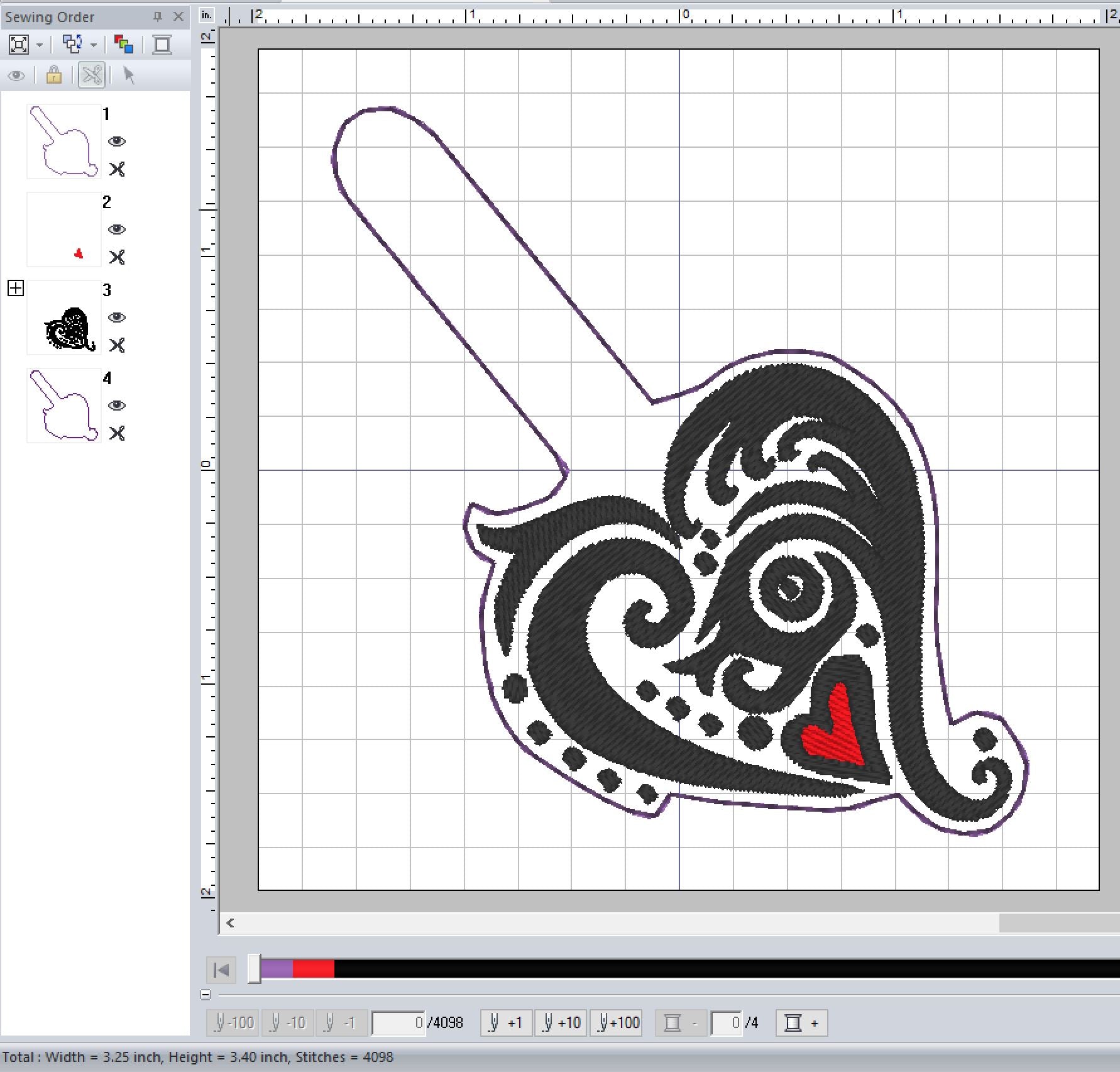Step forward one stitch with the +1 button
Screen dimensions: 1120x1072
pyautogui.click(x=507, y=1023)
